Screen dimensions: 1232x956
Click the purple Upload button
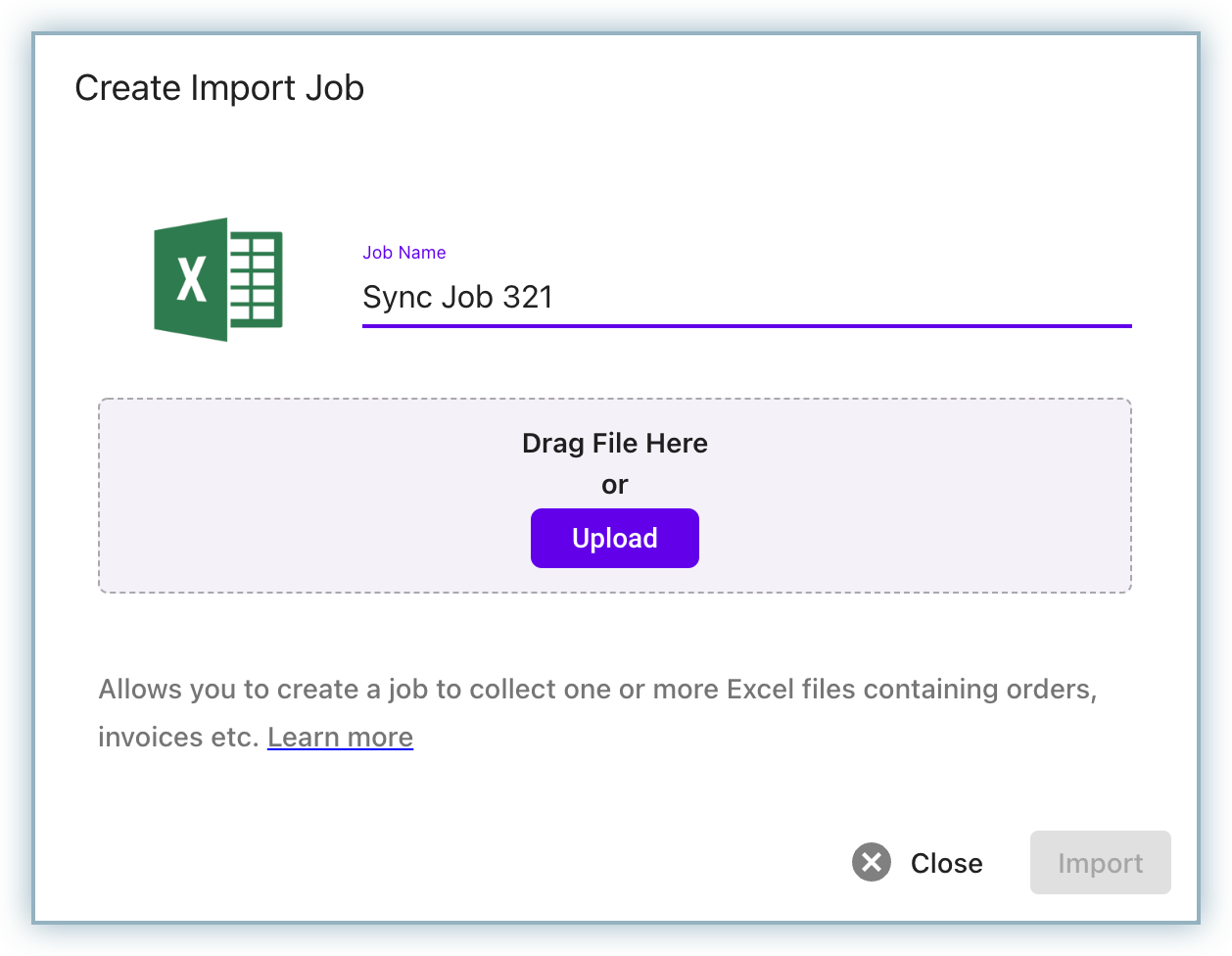tap(615, 538)
